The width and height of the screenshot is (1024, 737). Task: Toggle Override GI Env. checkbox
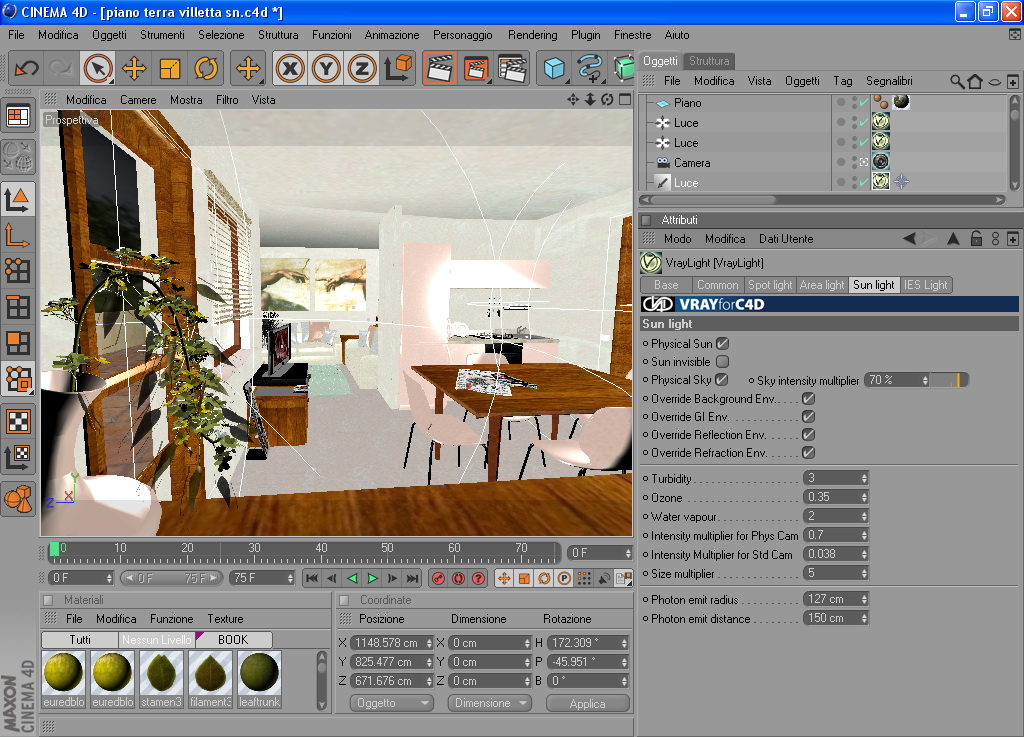point(808,416)
